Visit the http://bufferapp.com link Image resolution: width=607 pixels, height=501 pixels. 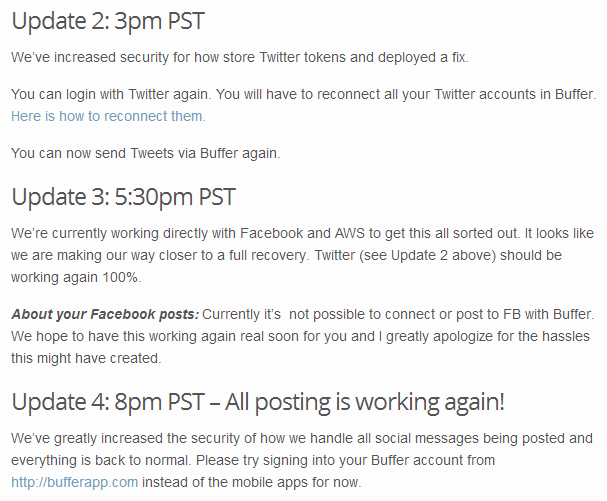tap(74, 482)
